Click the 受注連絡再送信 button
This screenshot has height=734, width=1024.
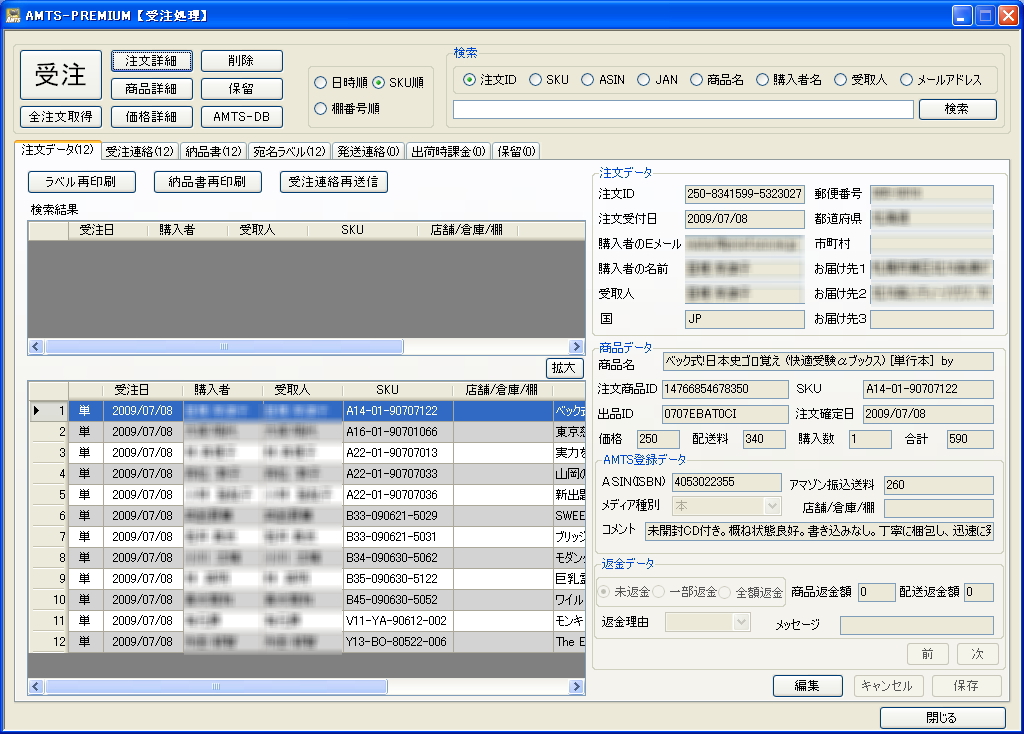tap(334, 182)
